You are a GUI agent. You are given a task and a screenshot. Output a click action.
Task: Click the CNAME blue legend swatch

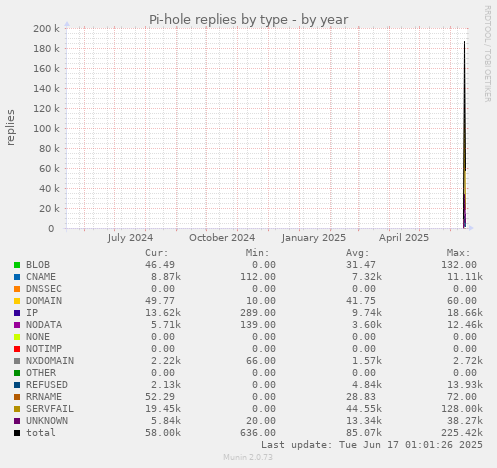(17, 277)
